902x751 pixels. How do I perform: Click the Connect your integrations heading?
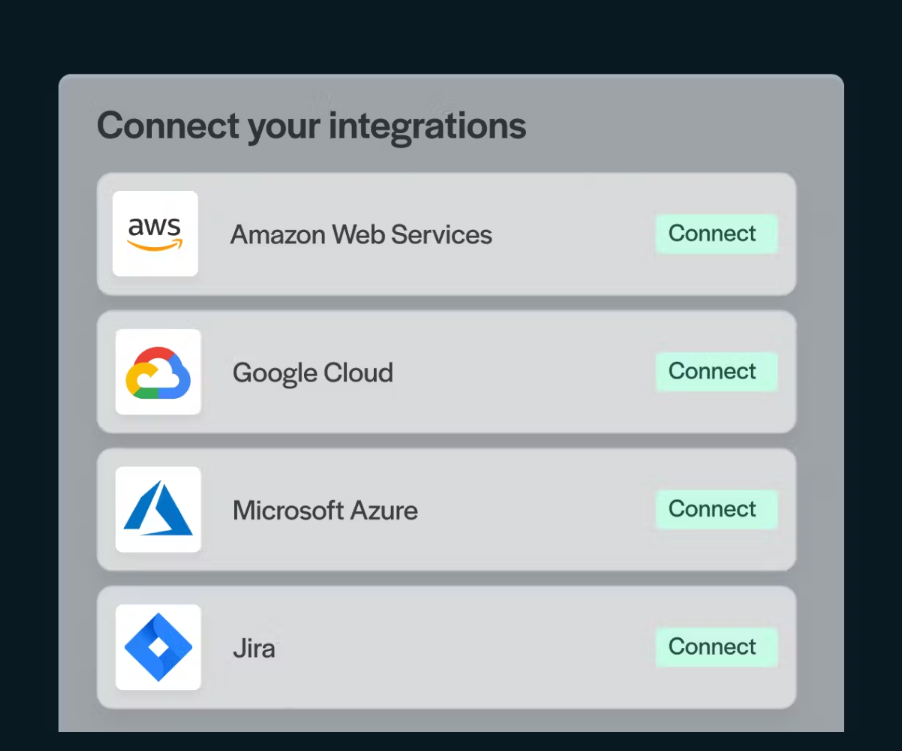(x=310, y=126)
